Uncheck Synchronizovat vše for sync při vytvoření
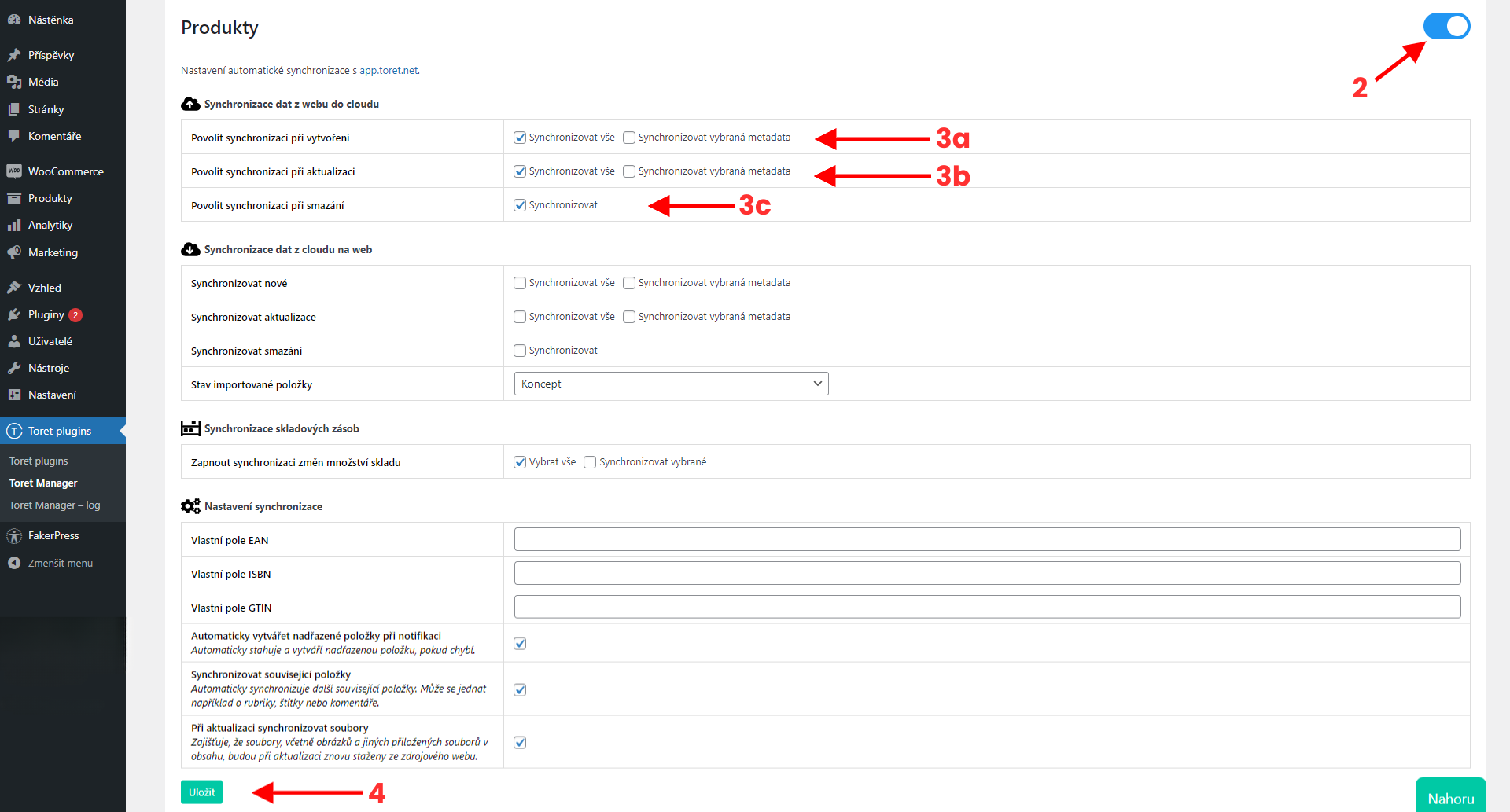1510x812 pixels. click(x=520, y=138)
